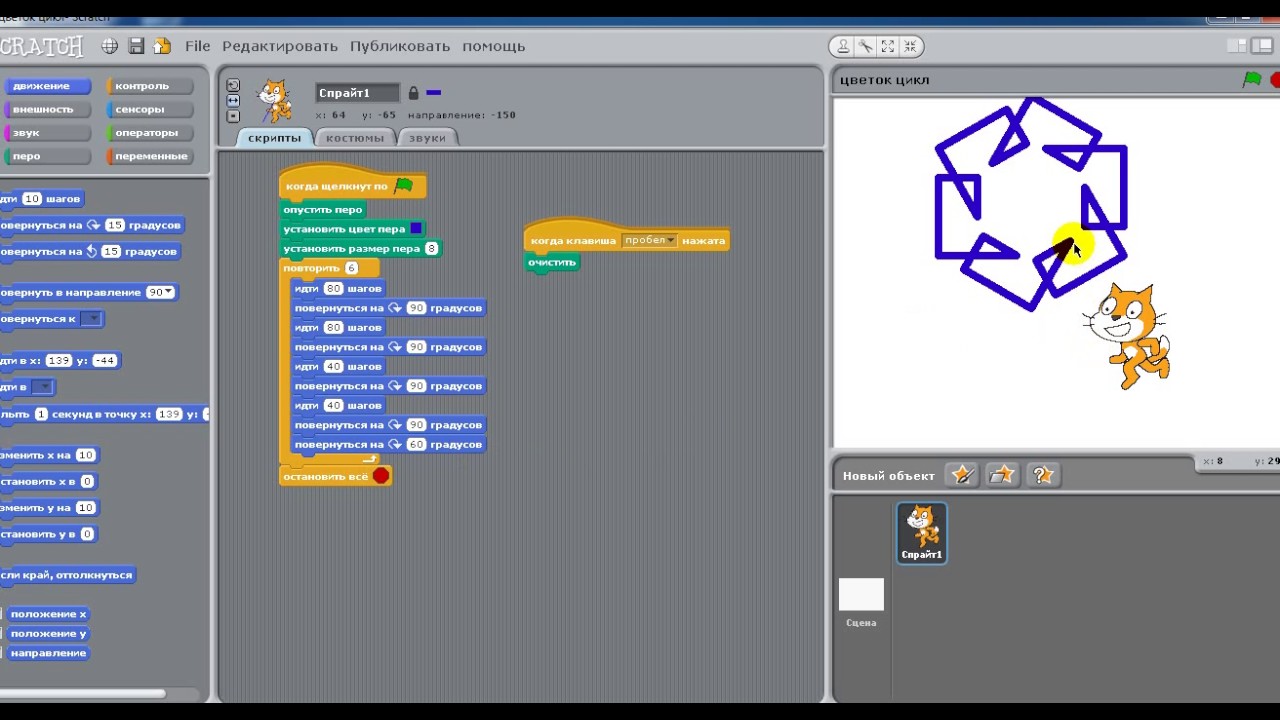Select the контроль block category
1280x720 pixels.
(149, 86)
